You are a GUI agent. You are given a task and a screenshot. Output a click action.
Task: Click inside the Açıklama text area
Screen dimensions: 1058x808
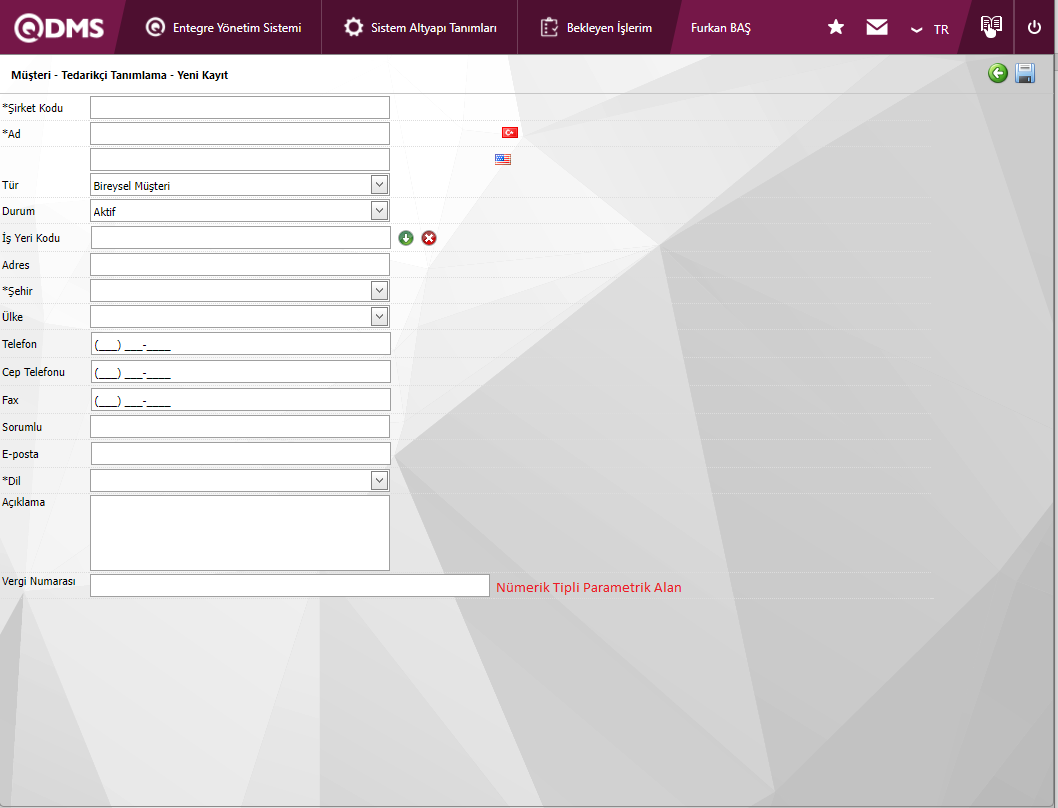pos(240,533)
